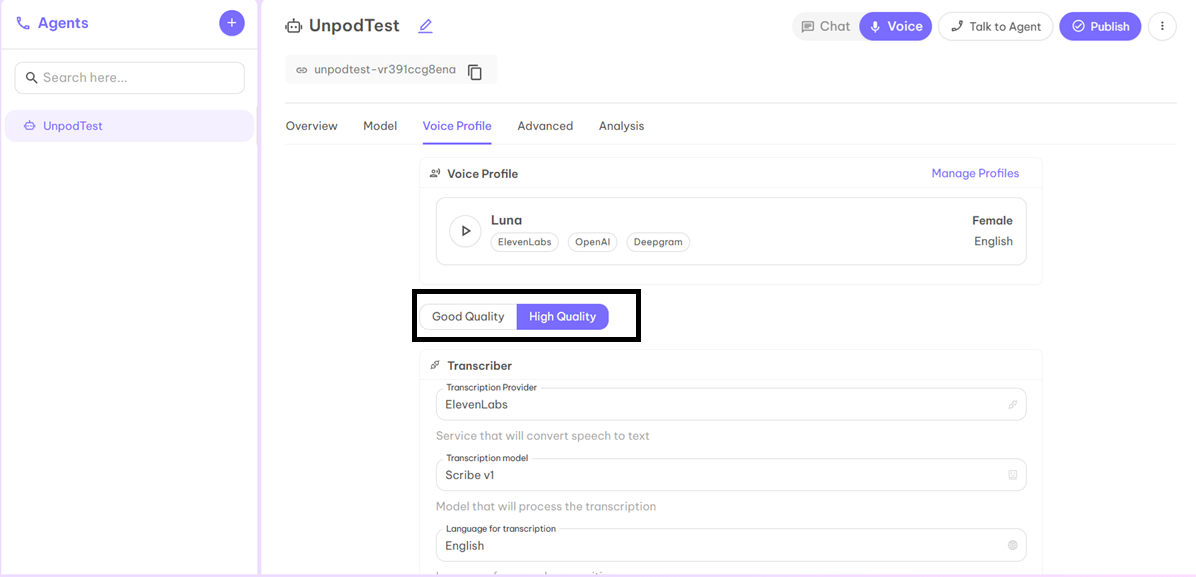
Task: Open Language for transcription dropdown
Action: 731,545
